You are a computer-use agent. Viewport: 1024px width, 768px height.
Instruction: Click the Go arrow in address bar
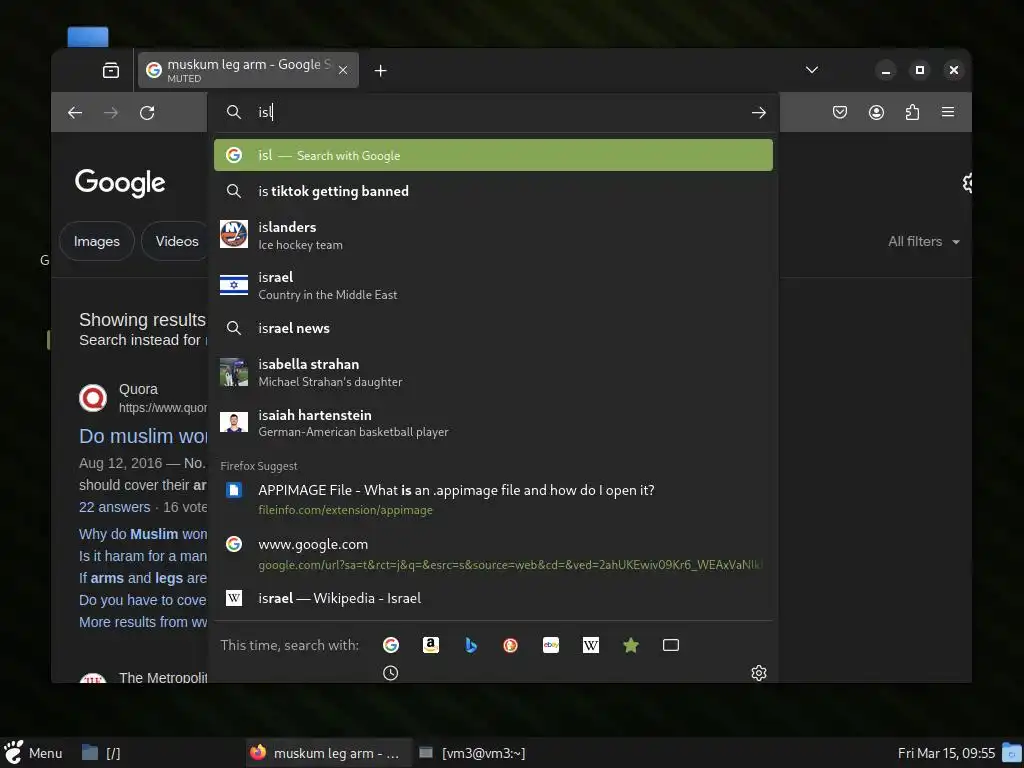[758, 112]
